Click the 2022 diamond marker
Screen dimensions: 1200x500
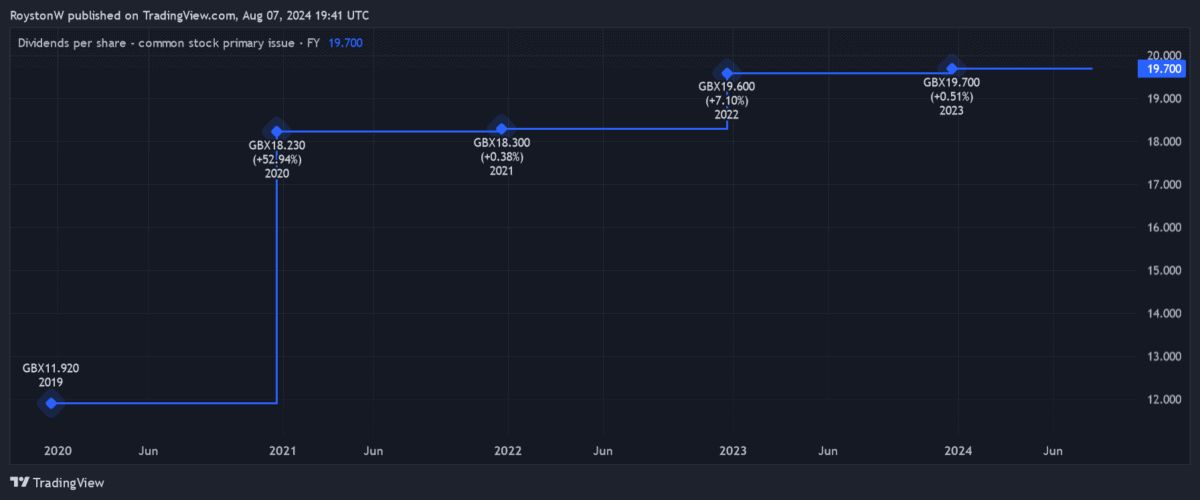click(727, 73)
